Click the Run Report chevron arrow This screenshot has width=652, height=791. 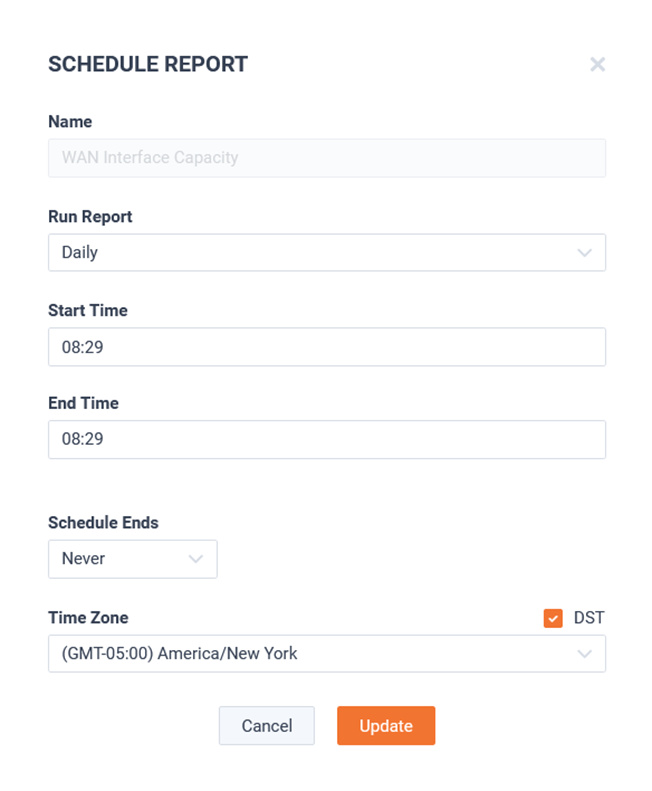[x=584, y=252]
